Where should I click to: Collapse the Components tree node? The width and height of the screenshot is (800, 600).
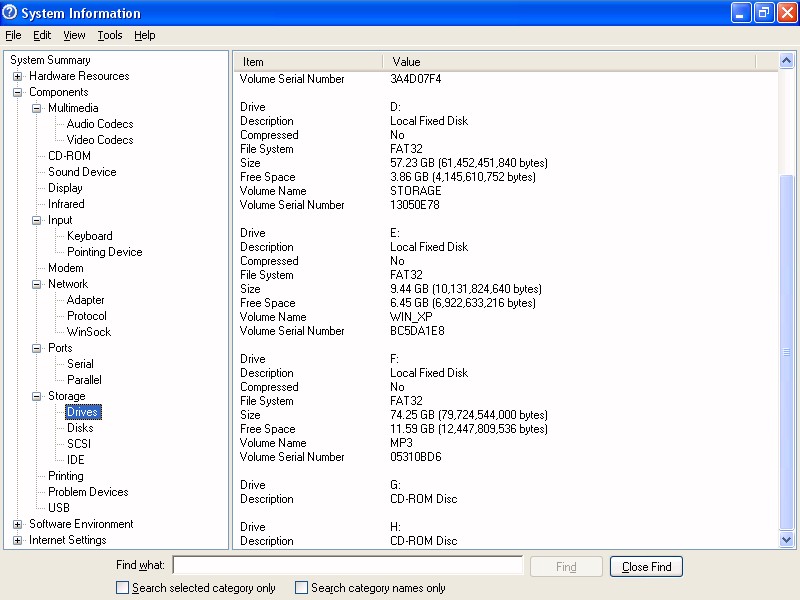[18, 92]
